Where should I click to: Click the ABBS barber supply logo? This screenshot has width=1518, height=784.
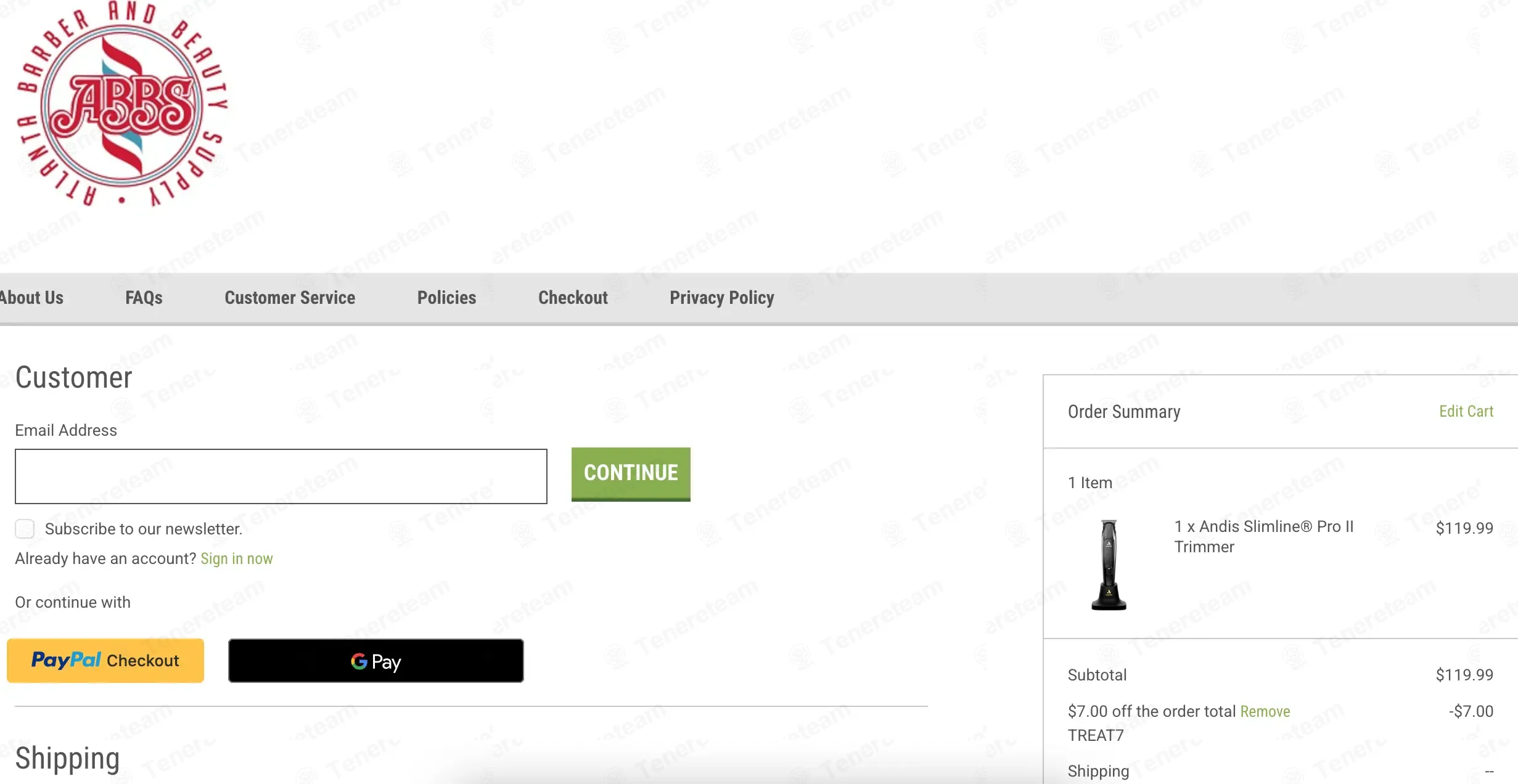coord(122,104)
